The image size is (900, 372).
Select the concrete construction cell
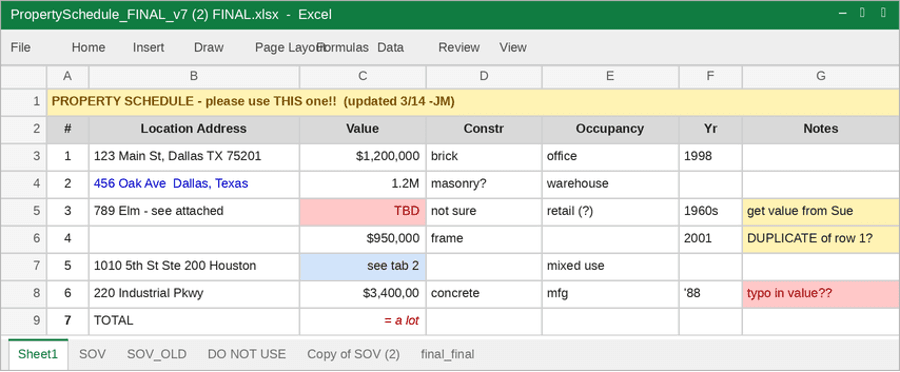484,293
